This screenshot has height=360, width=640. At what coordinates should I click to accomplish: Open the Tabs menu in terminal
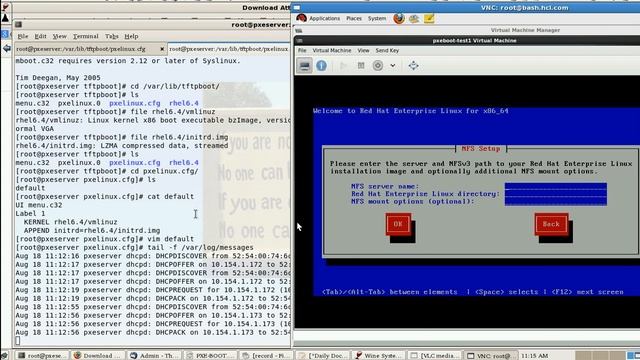(x=111, y=36)
